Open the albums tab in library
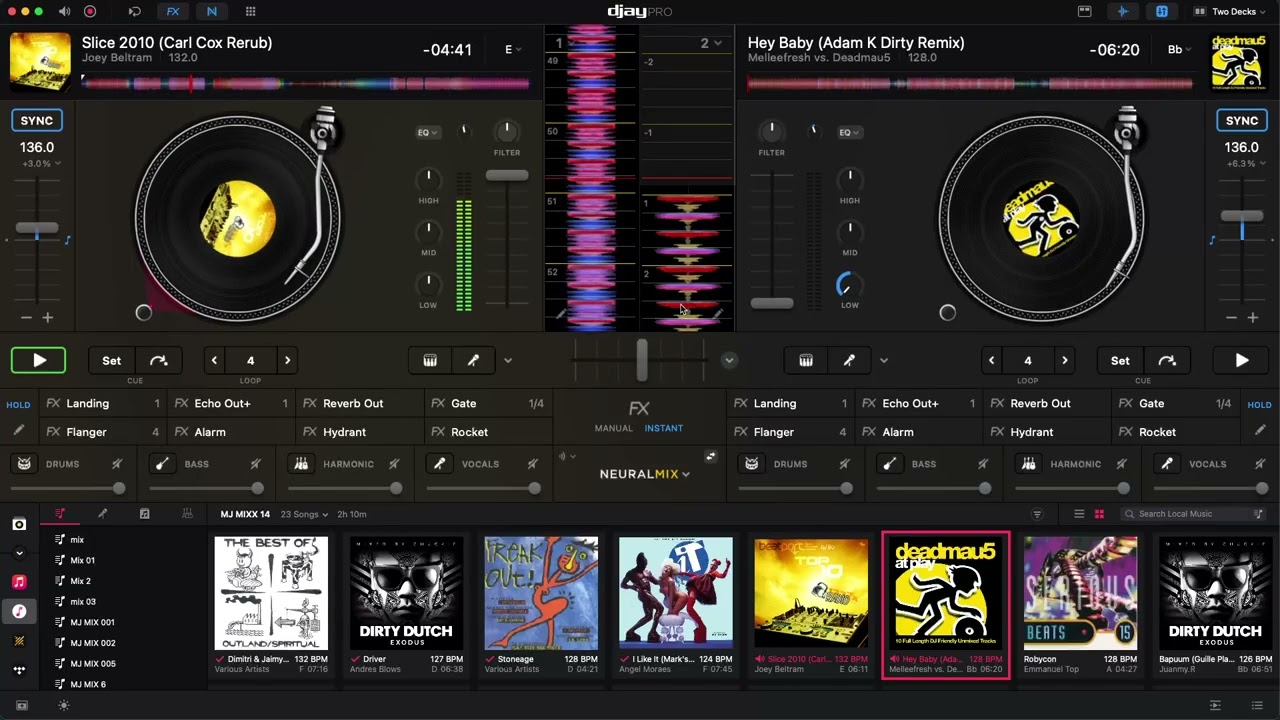This screenshot has height=720, width=1280. [144, 514]
